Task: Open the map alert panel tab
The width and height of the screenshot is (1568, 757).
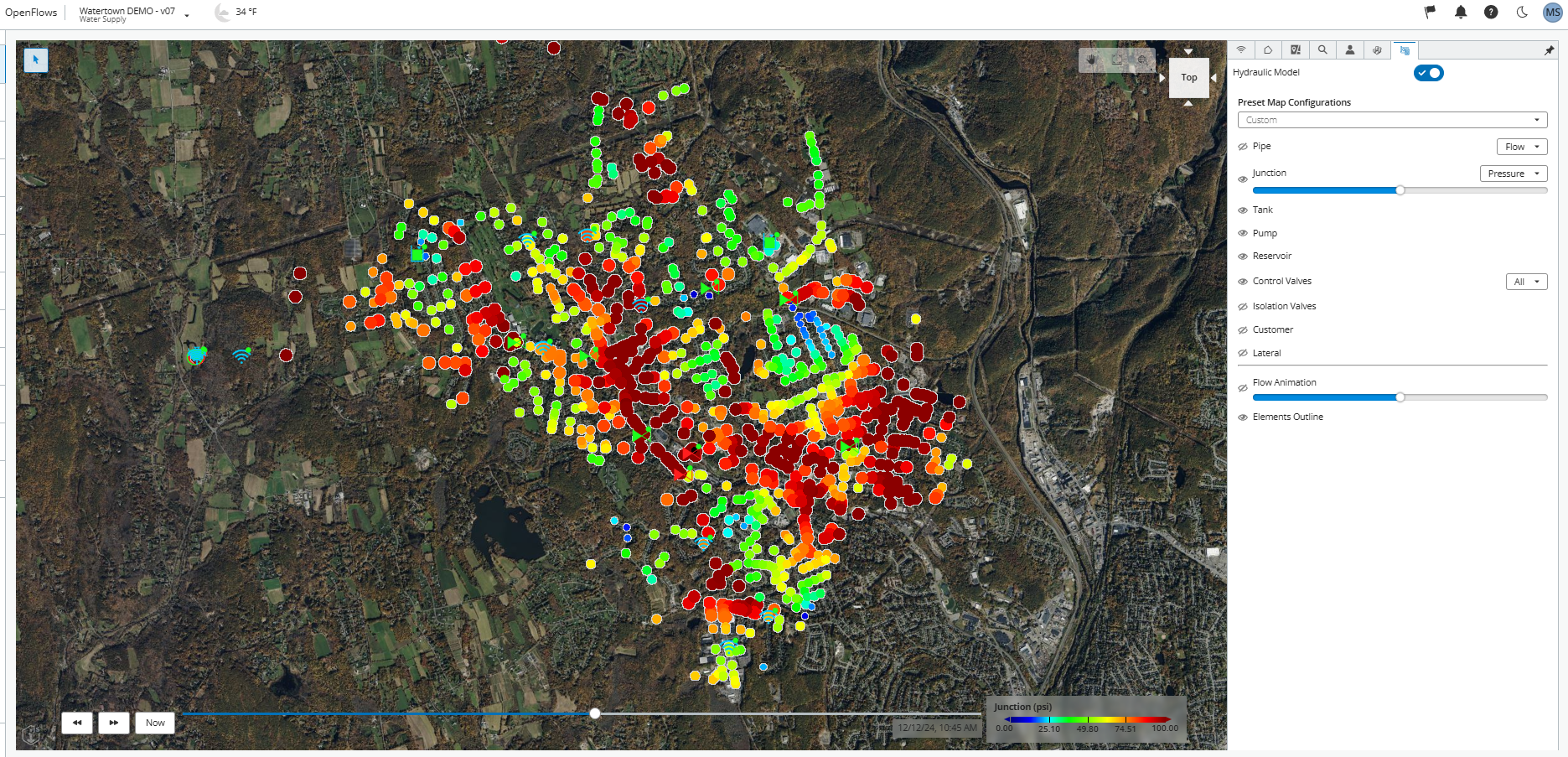Action: (x=1296, y=50)
